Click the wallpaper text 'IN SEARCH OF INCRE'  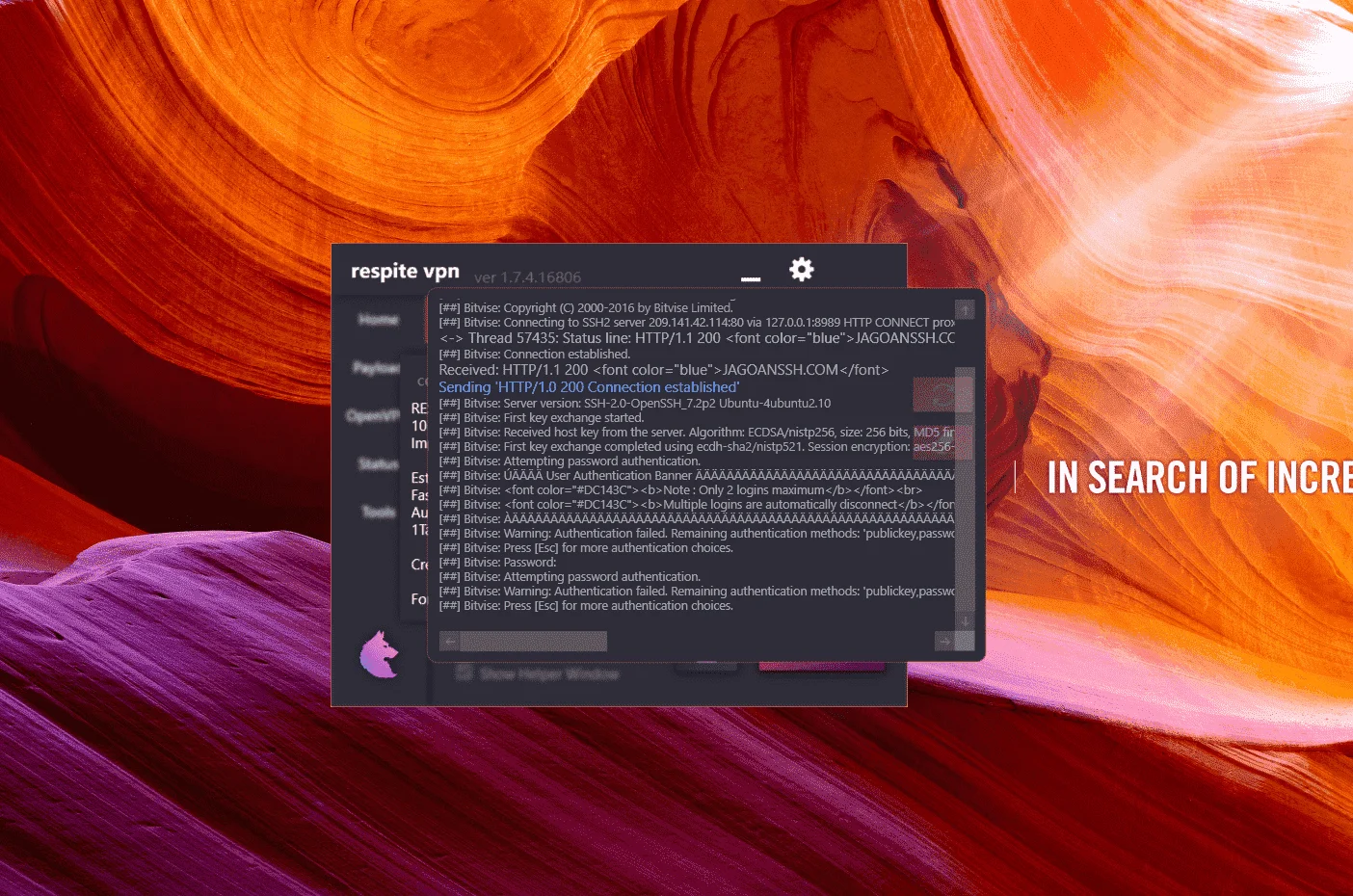(1200, 478)
